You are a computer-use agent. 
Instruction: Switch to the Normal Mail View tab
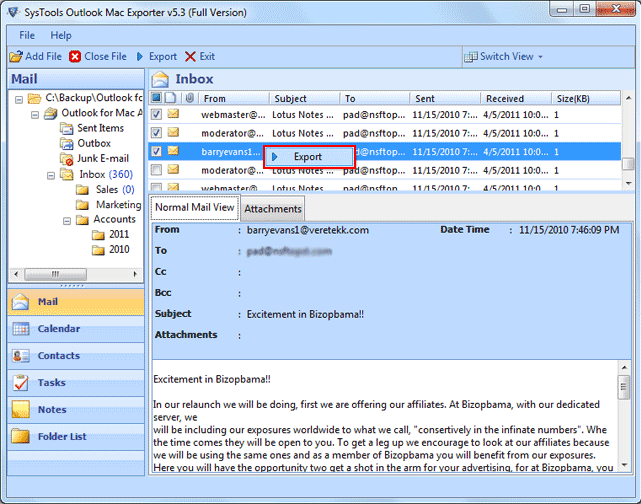coord(195,208)
